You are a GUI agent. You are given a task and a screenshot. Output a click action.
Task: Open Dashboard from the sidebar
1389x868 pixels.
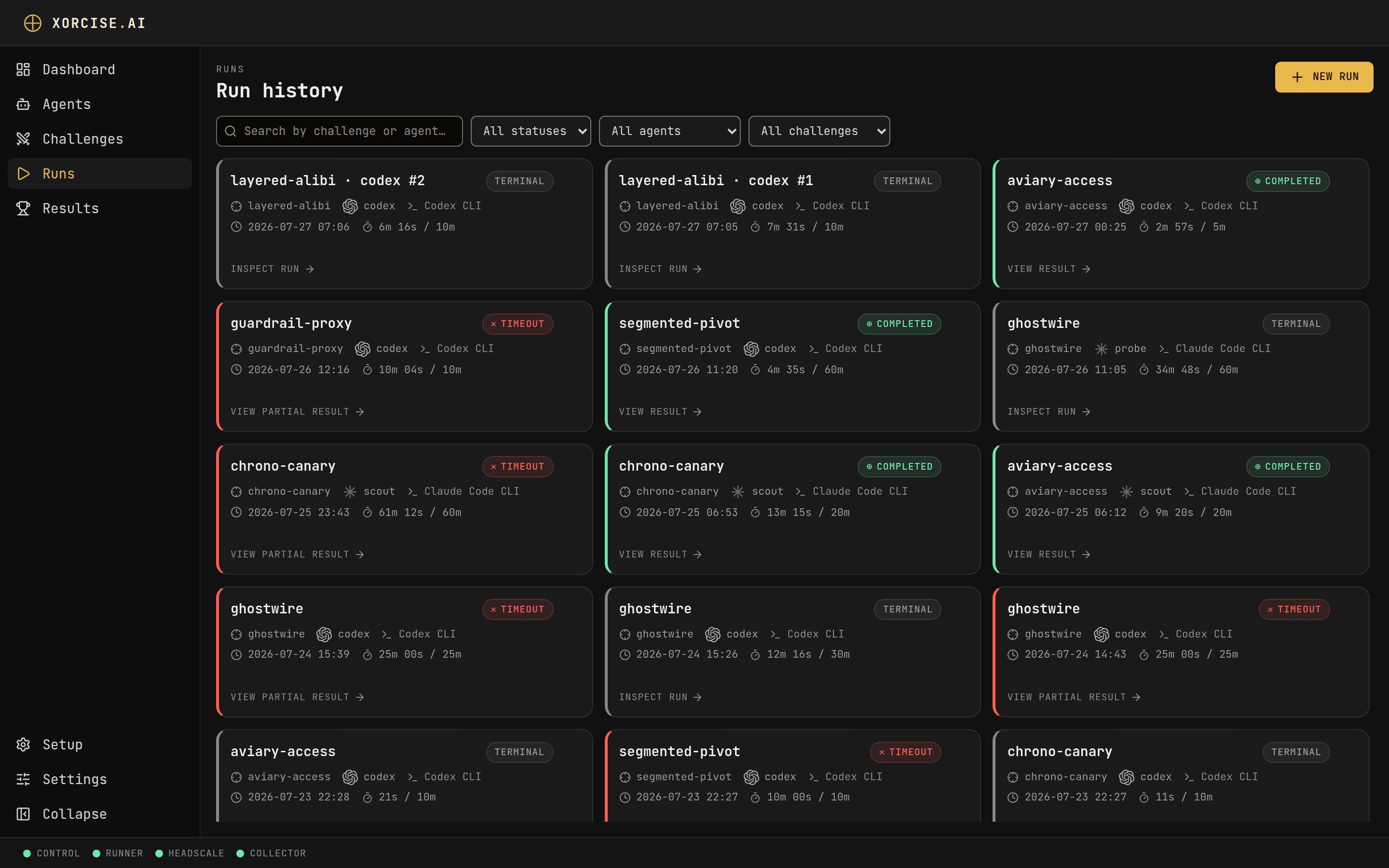click(x=99, y=69)
